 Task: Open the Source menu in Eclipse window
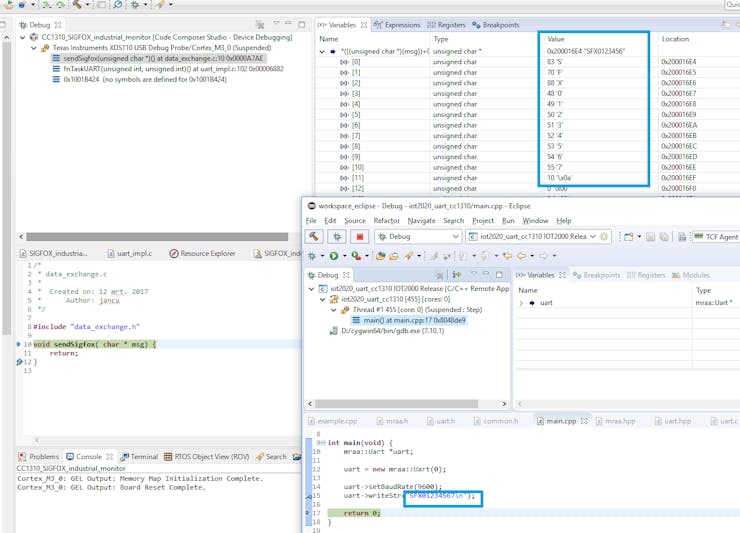coord(355,220)
